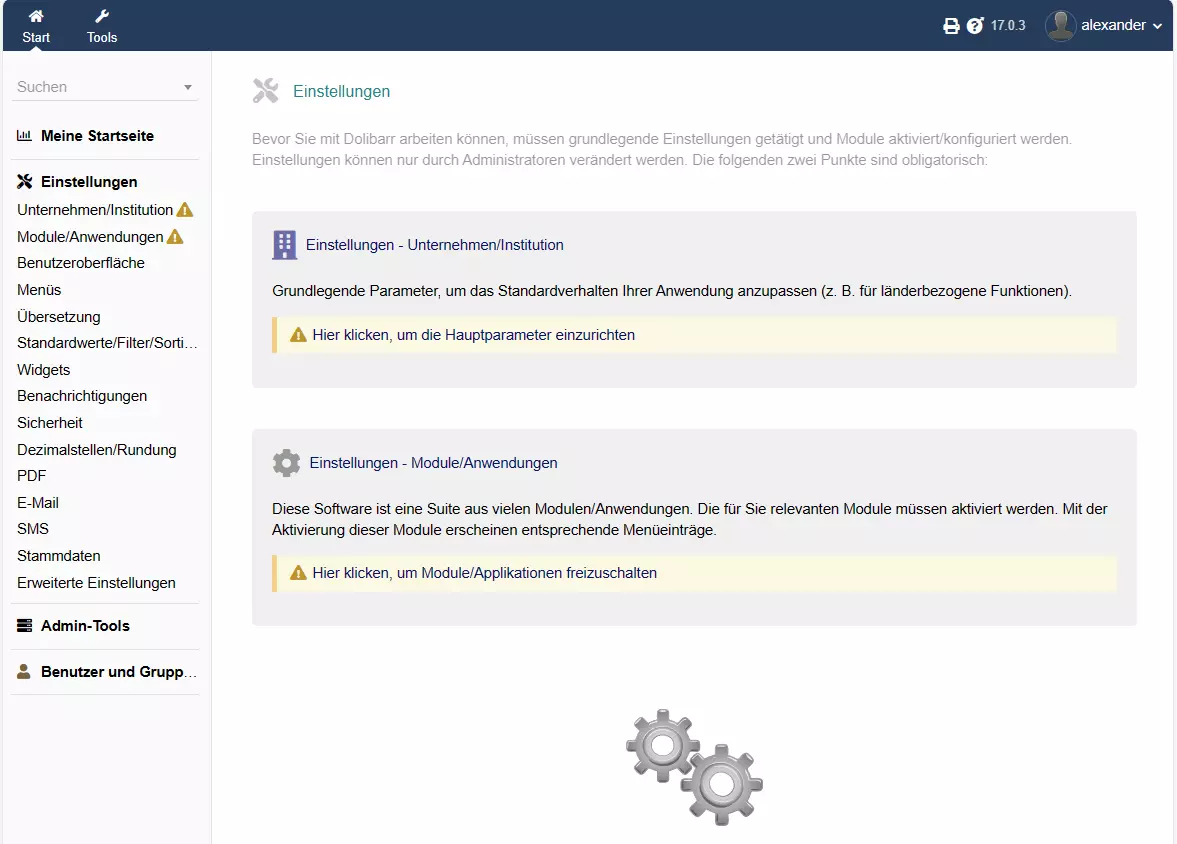The image size is (1177, 844).
Task: Click warning icon next to Unternehmen/Institution sidebar
Action: pyautogui.click(x=185, y=210)
